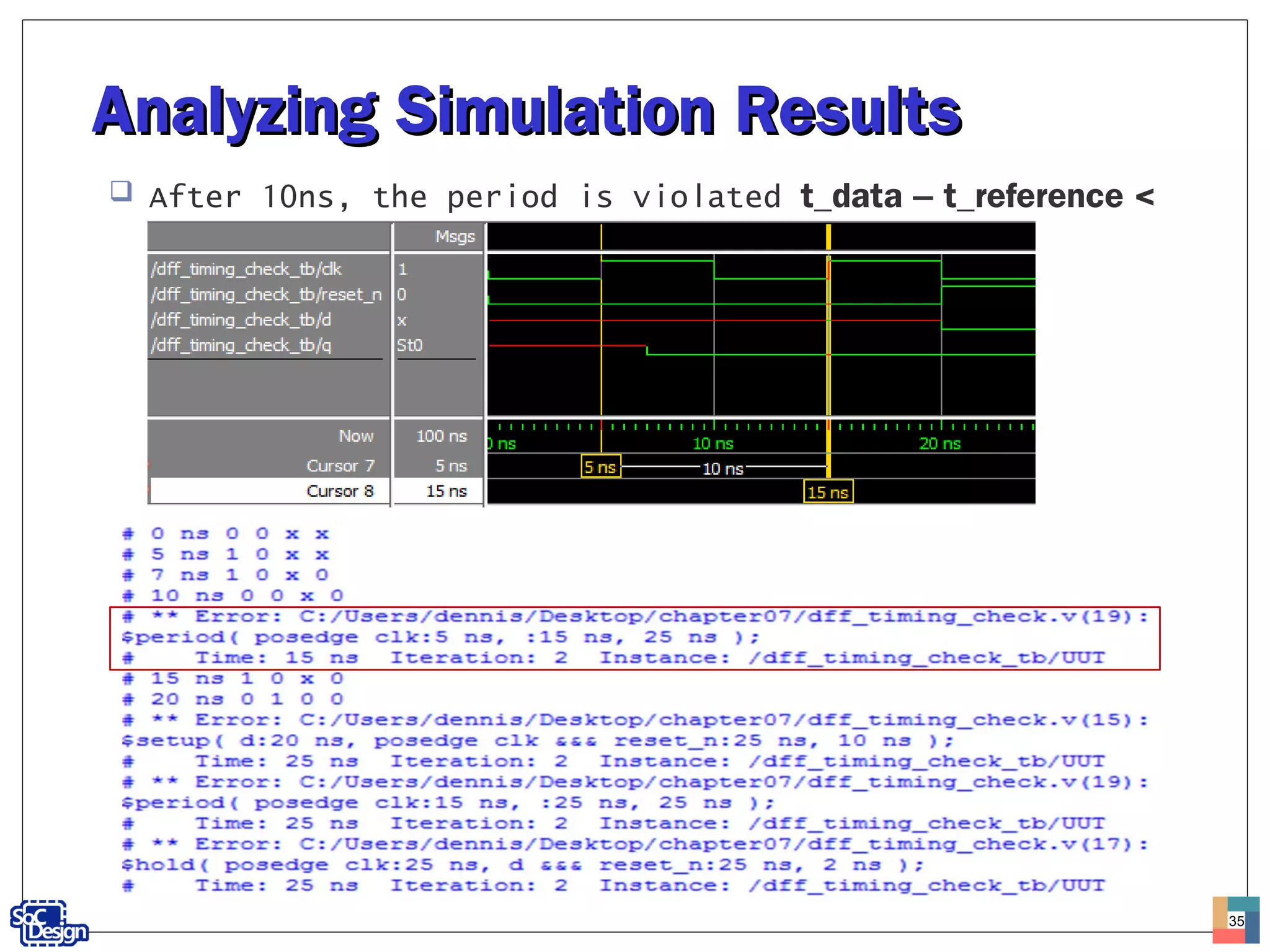This screenshot has height=952, width=1270.
Task: Click the SoC Design logo
Action: coord(48,923)
